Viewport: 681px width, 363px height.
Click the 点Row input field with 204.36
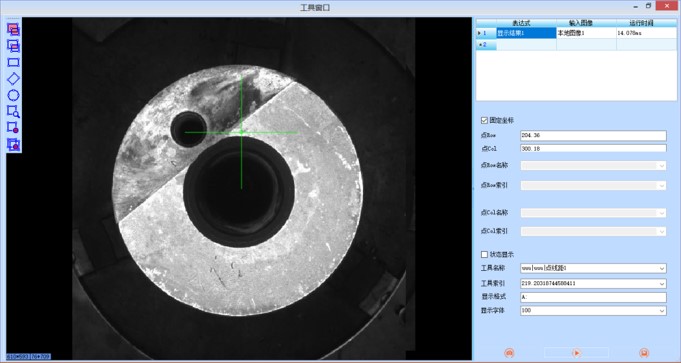[x=593, y=135]
